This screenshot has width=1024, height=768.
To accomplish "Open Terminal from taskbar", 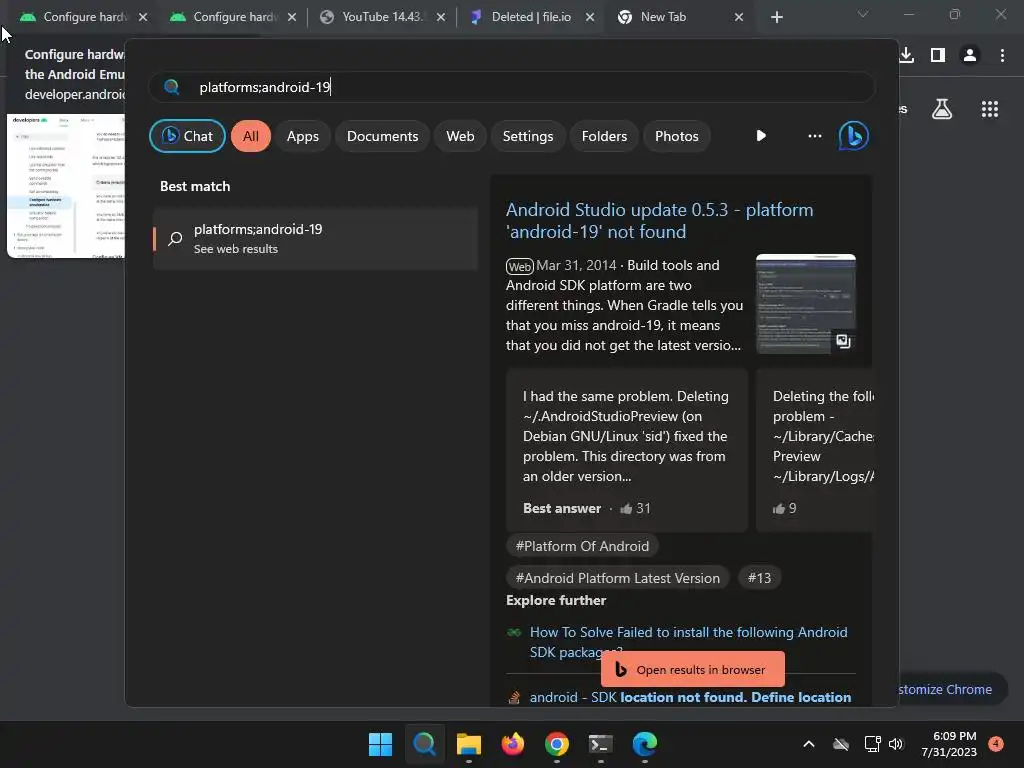I will click(x=600, y=744).
